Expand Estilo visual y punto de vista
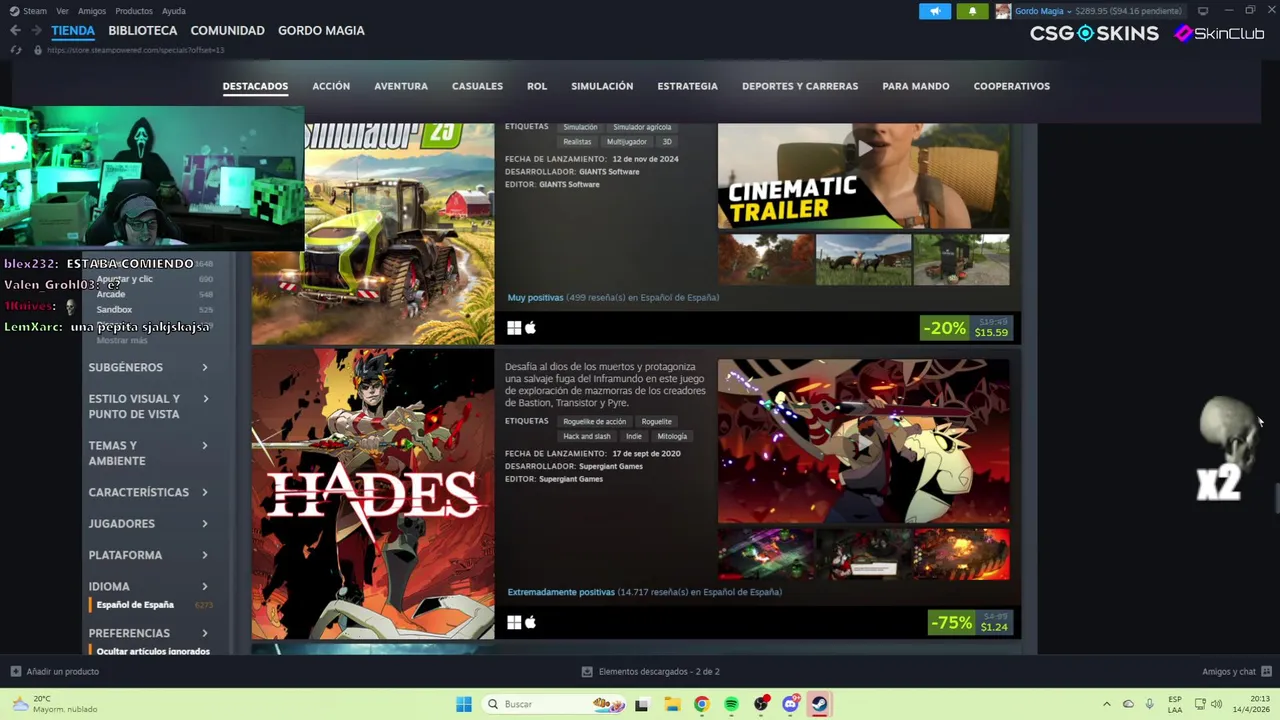This screenshot has width=1280, height=720. pyautogui.click(x=148, y=406)
